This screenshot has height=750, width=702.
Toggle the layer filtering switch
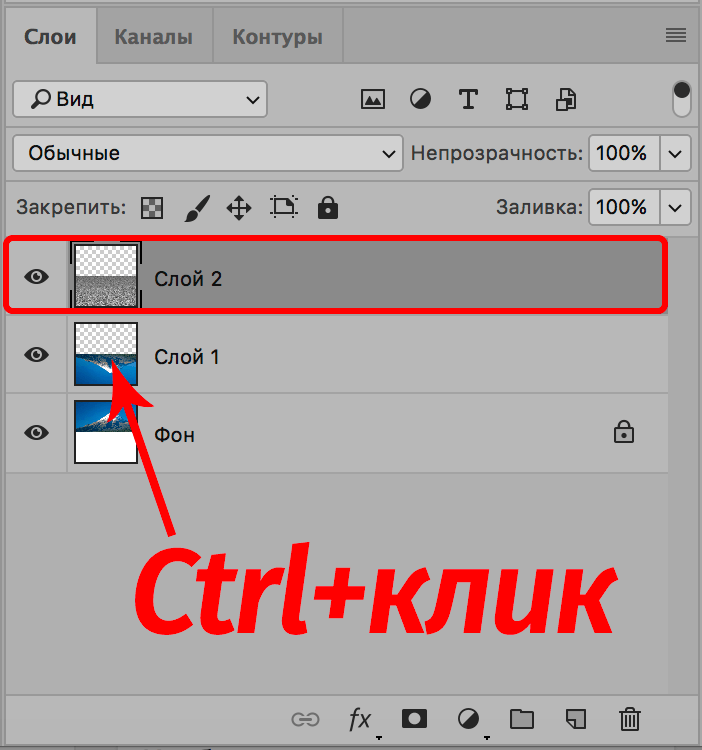coord(681,99)
